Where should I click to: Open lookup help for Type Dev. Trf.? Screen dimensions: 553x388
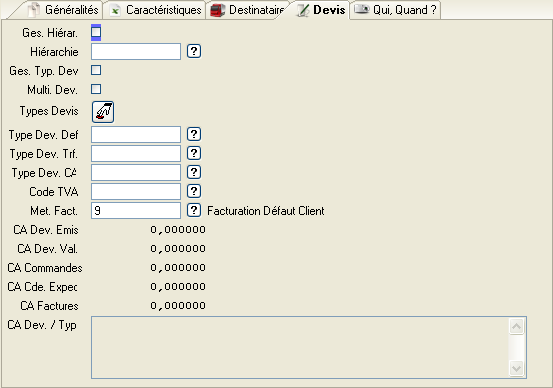coord(194,153)
